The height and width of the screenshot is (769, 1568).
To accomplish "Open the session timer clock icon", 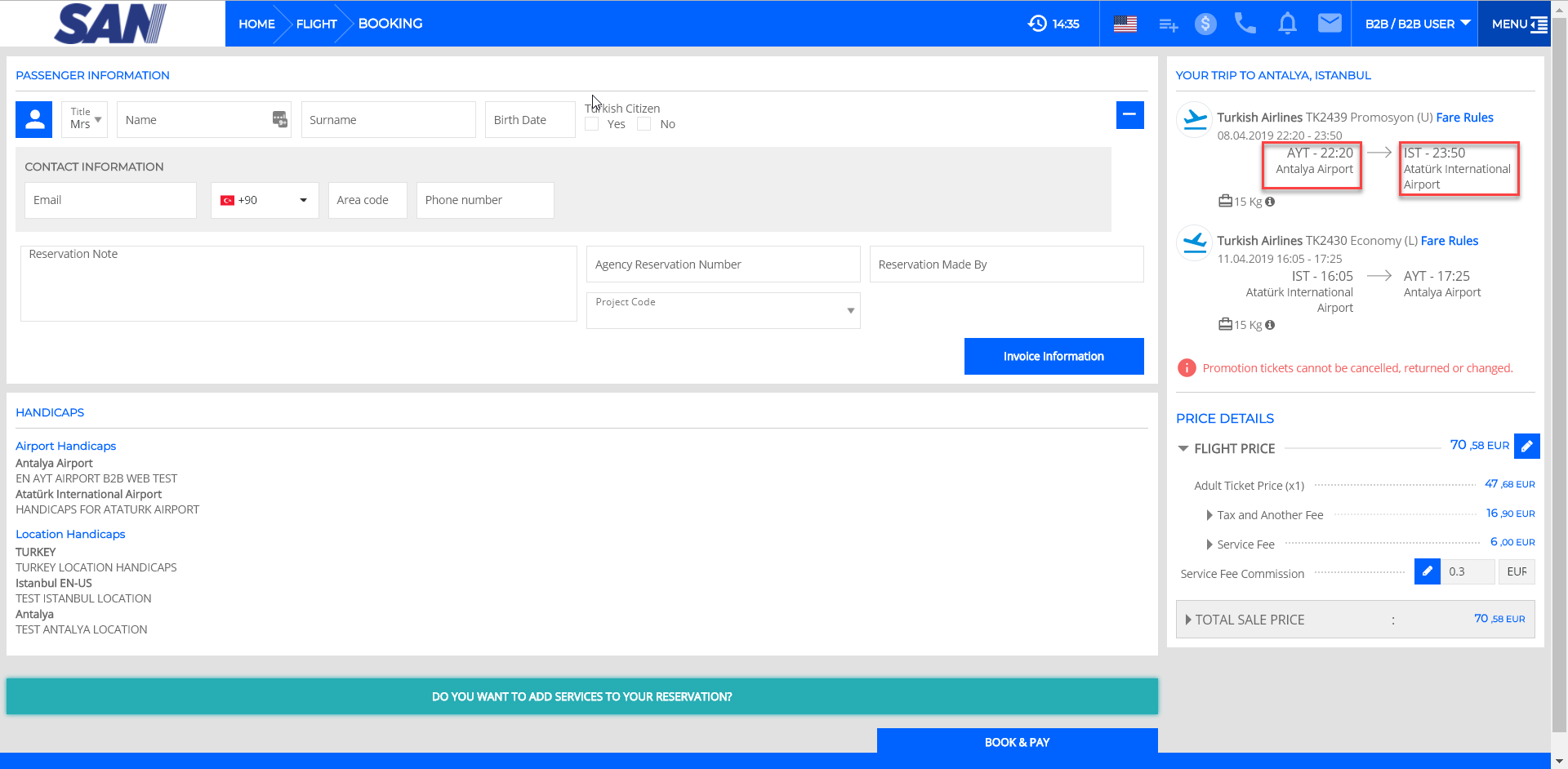I will click(1037, 24).
